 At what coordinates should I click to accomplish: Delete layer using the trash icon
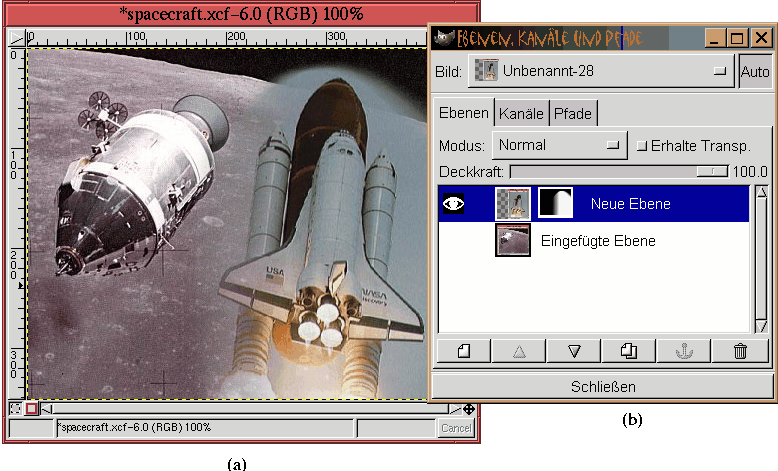(x=740, y=351)
